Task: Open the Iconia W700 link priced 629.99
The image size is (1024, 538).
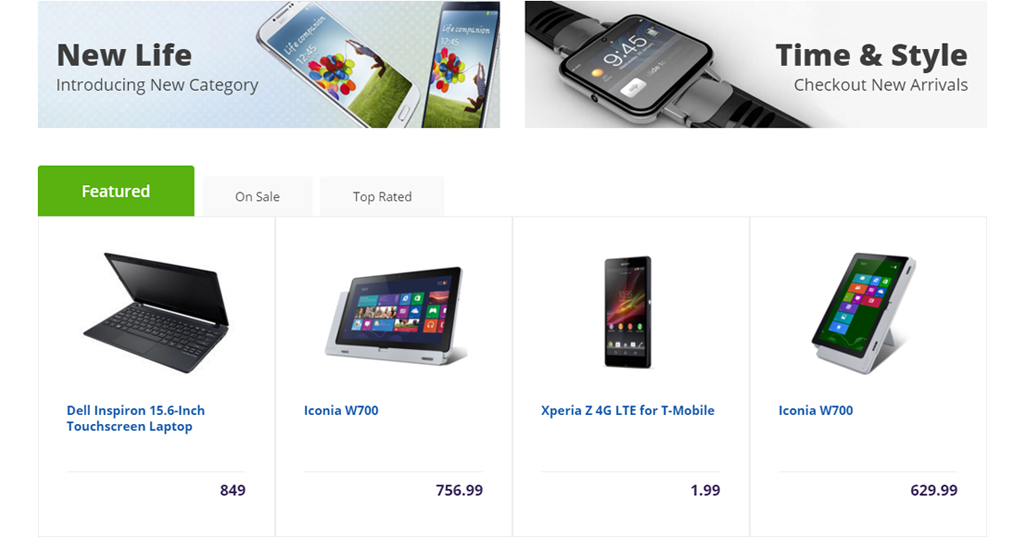Action: pos(816,411)
